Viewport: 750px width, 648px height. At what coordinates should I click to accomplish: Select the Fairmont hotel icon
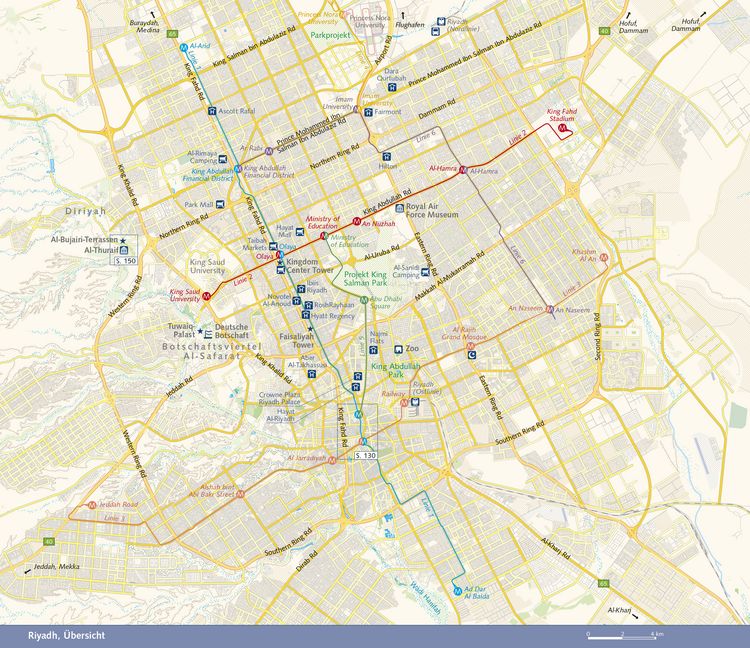[x=368, y=112]
